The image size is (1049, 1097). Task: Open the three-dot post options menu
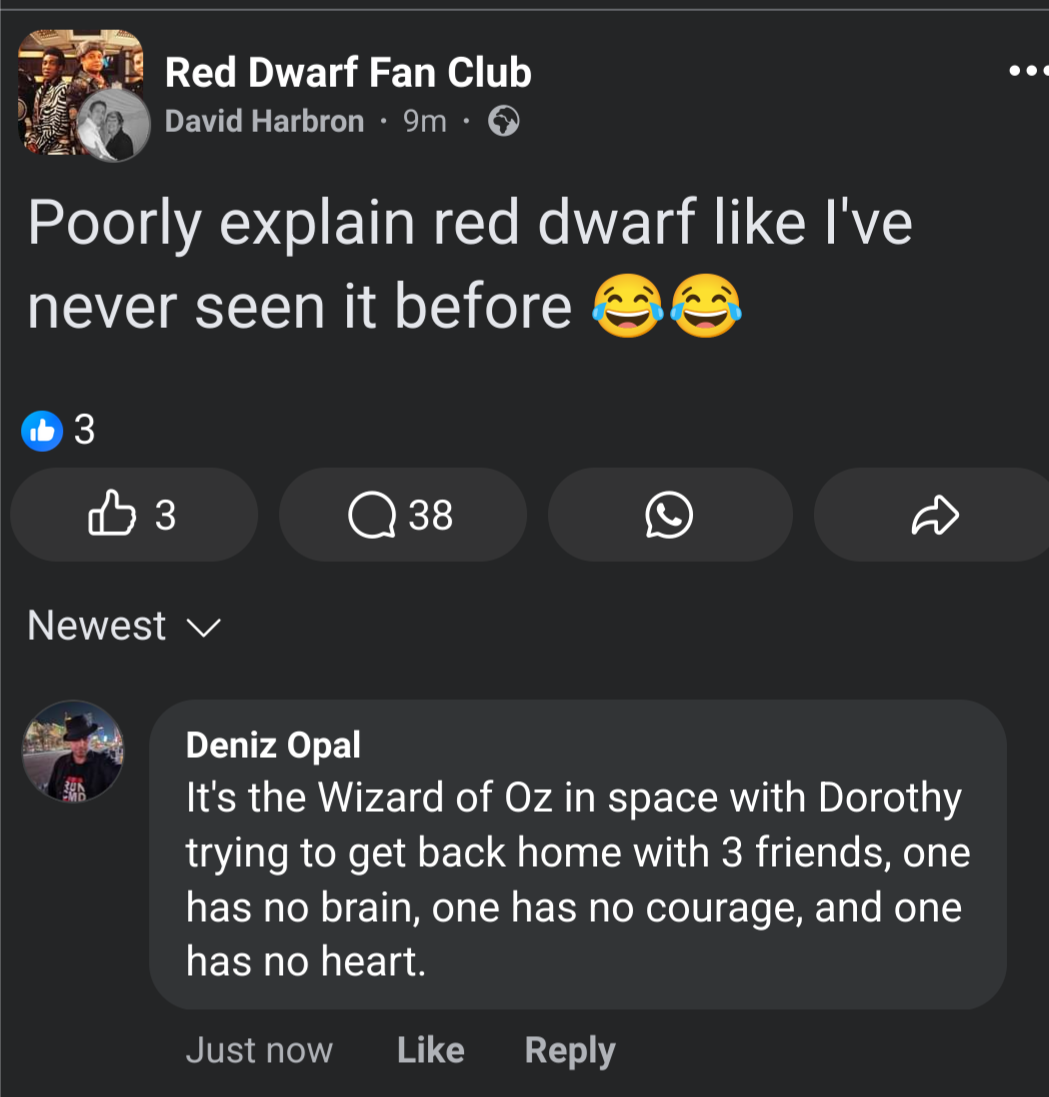[x=1026, y=72]
